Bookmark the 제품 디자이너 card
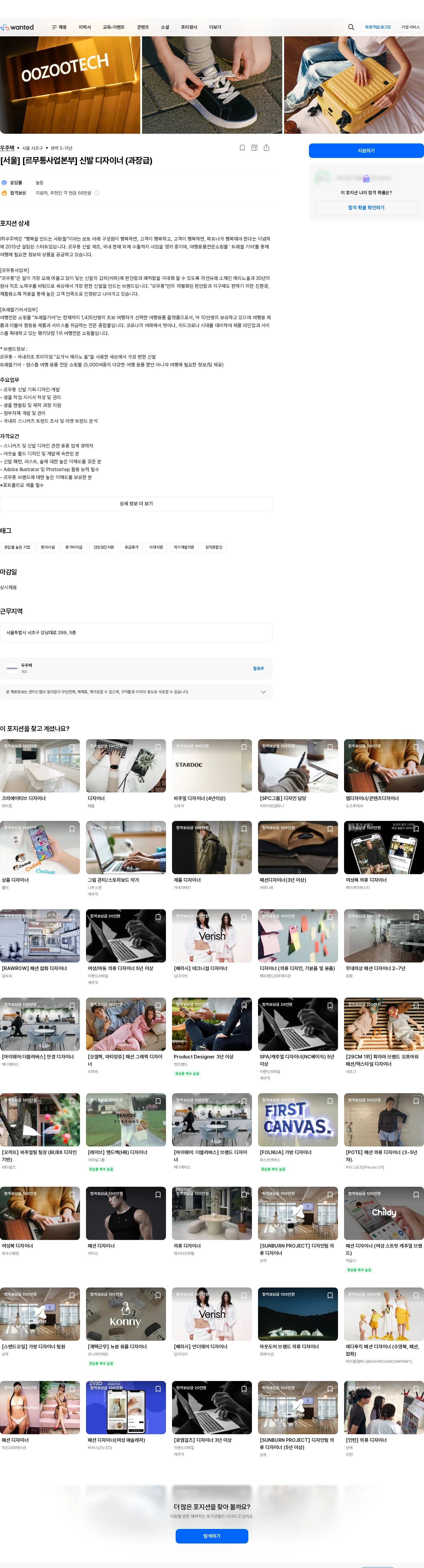Viewport: 424px width, 1568px height. click(x=244, y=828)
